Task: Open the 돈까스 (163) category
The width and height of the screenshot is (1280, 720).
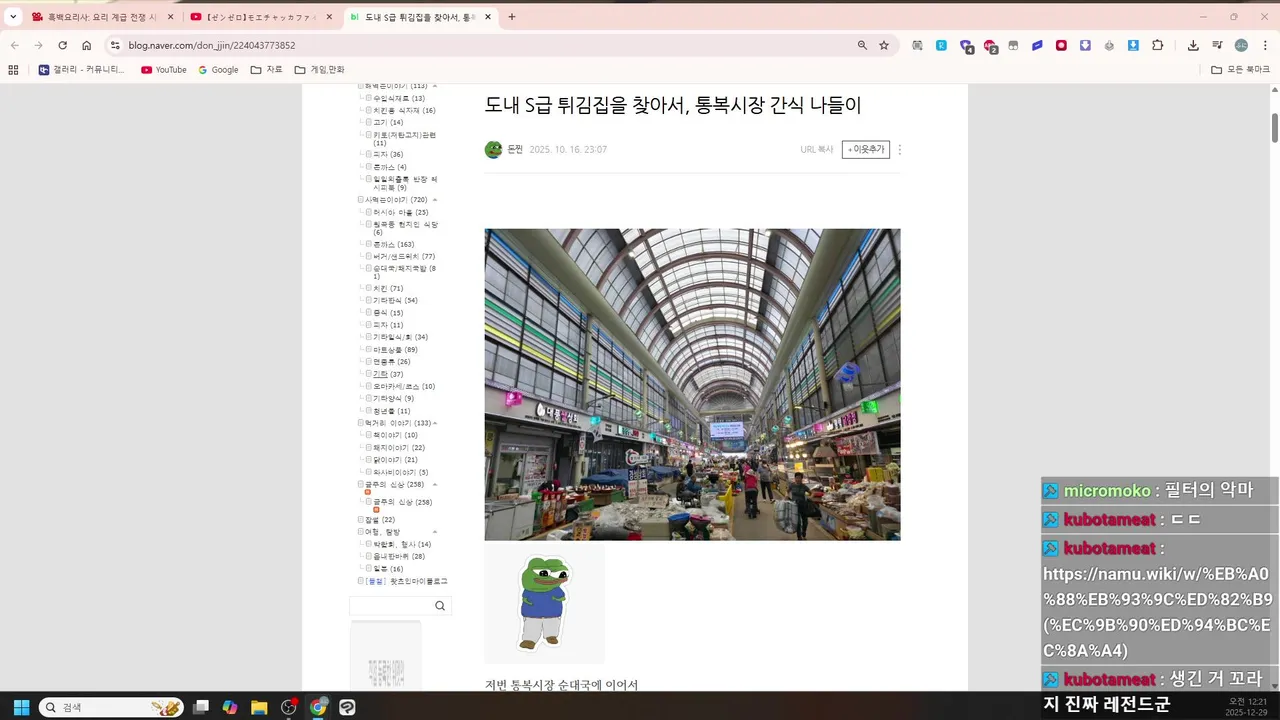Action: 392,244
